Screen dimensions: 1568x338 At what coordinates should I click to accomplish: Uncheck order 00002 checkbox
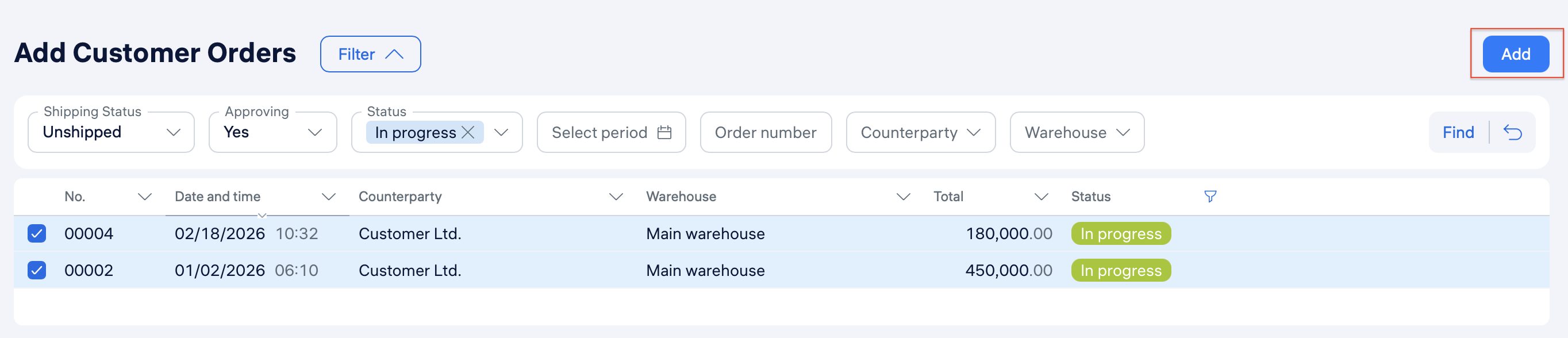point(37,270)
